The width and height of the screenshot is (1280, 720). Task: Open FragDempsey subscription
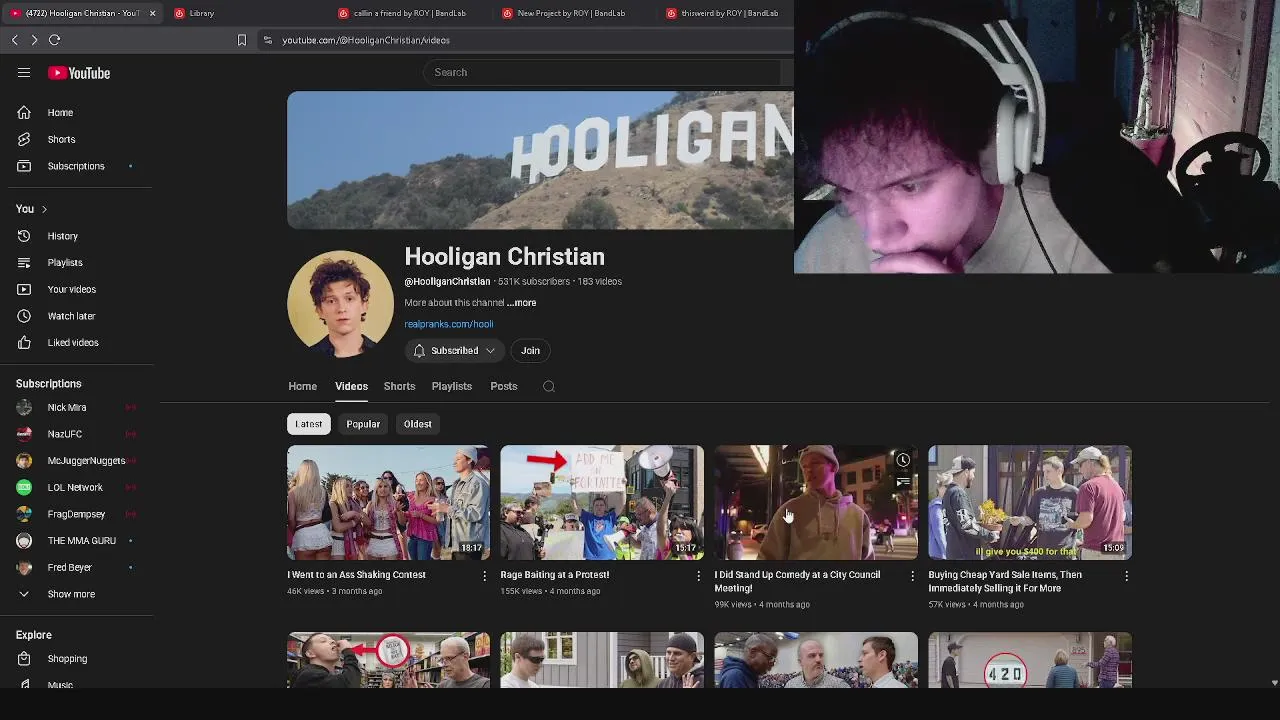pos(76,514)
